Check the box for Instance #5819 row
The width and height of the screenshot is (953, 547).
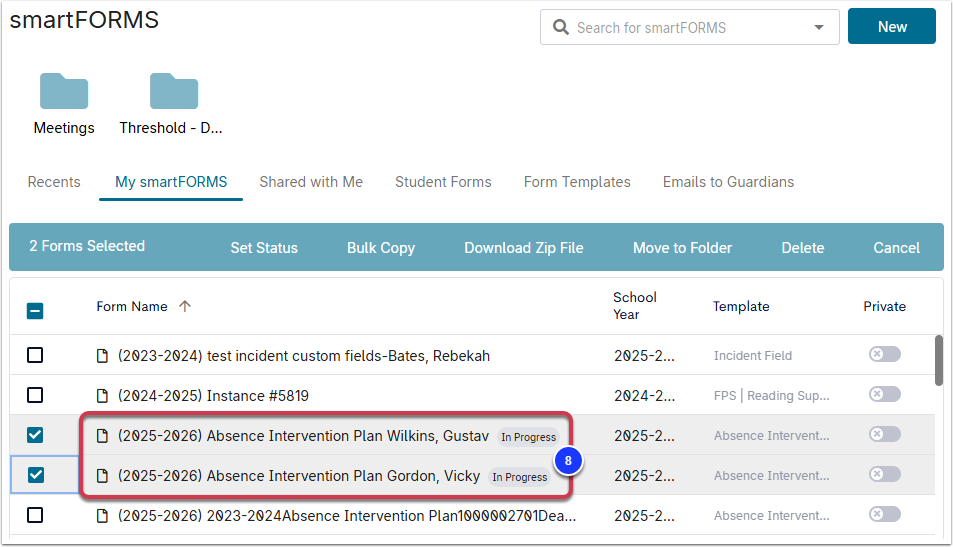point(35,395)
